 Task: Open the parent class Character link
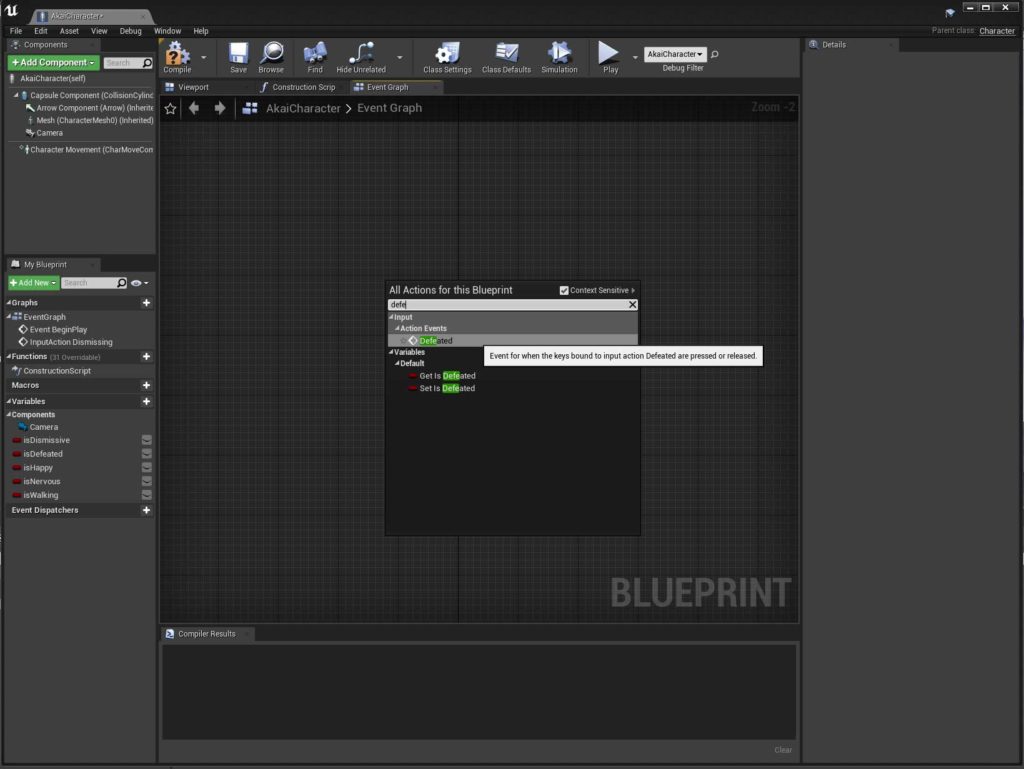(996, 31)
